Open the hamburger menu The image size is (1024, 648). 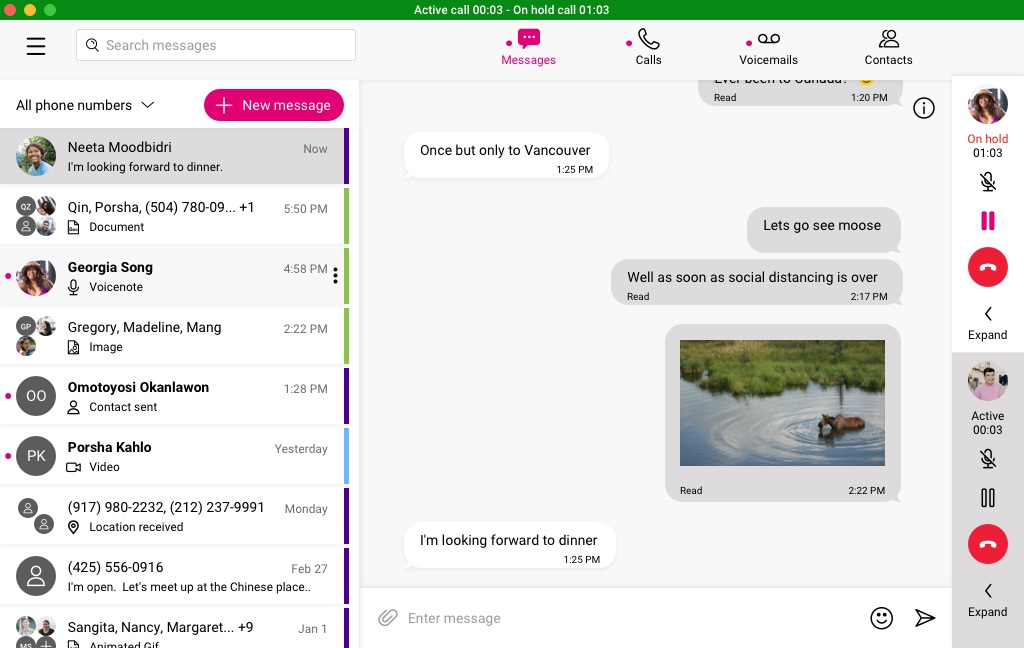pyautogui.click(x=36, y=46)
